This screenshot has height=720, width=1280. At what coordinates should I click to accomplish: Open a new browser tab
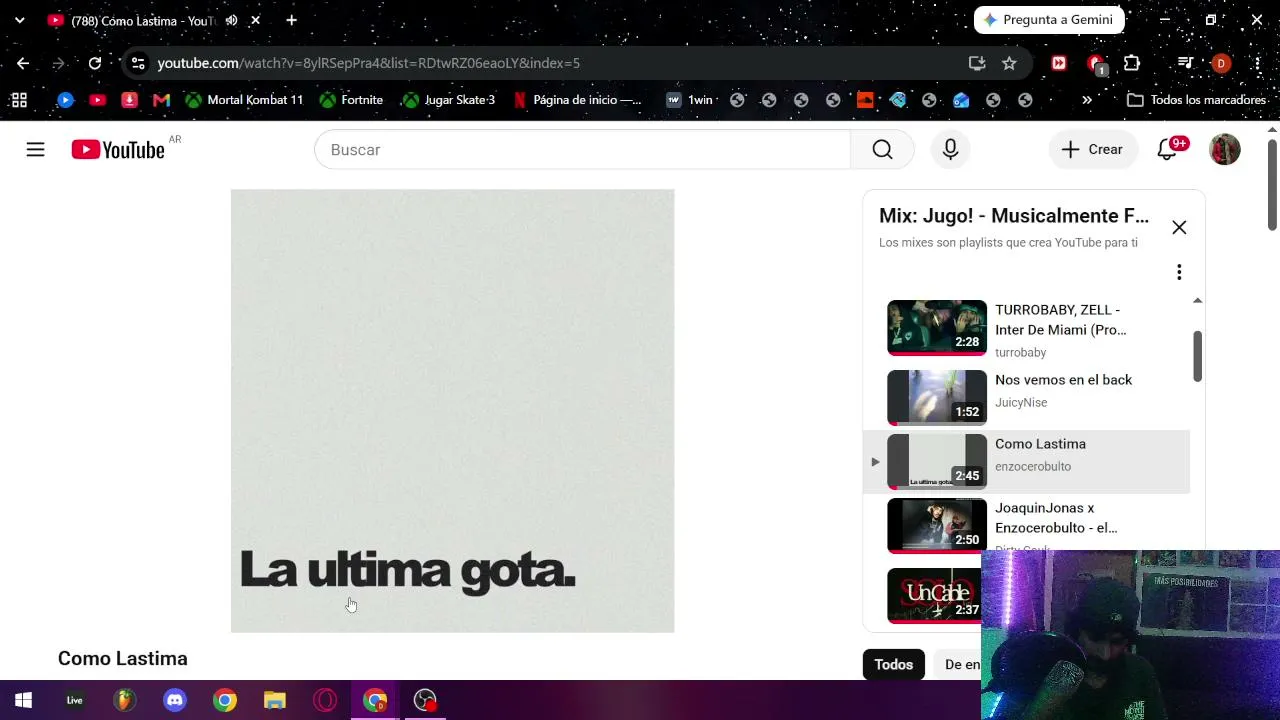pos(291,20)
